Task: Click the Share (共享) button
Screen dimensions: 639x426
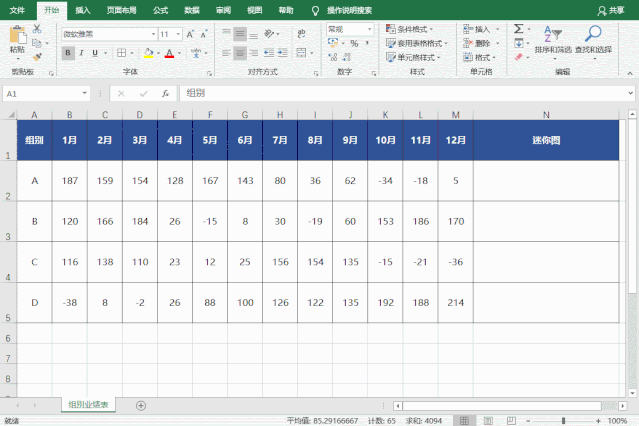Action: coord(621,9)
